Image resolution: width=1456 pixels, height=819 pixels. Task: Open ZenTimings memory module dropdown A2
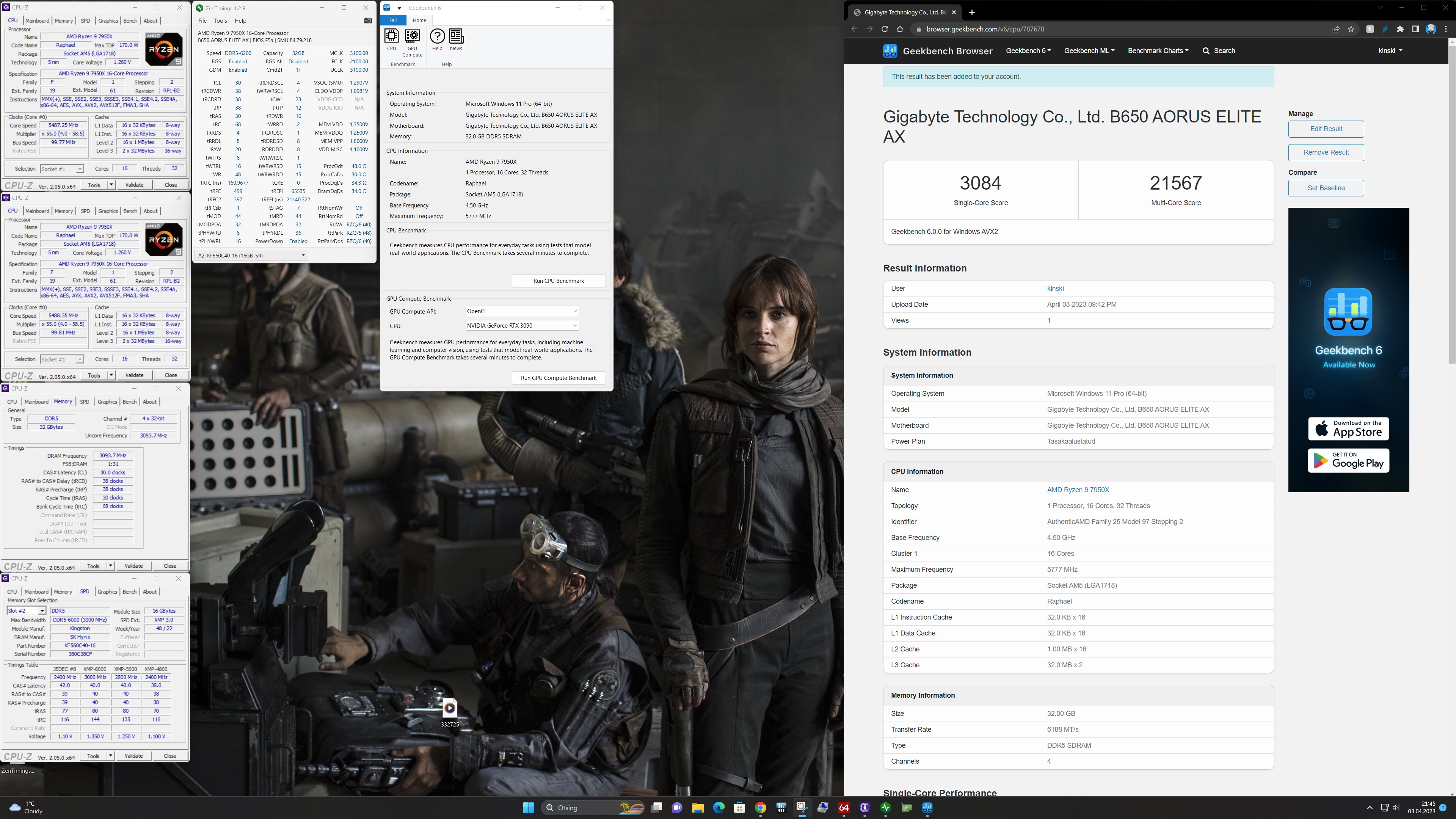251,256
